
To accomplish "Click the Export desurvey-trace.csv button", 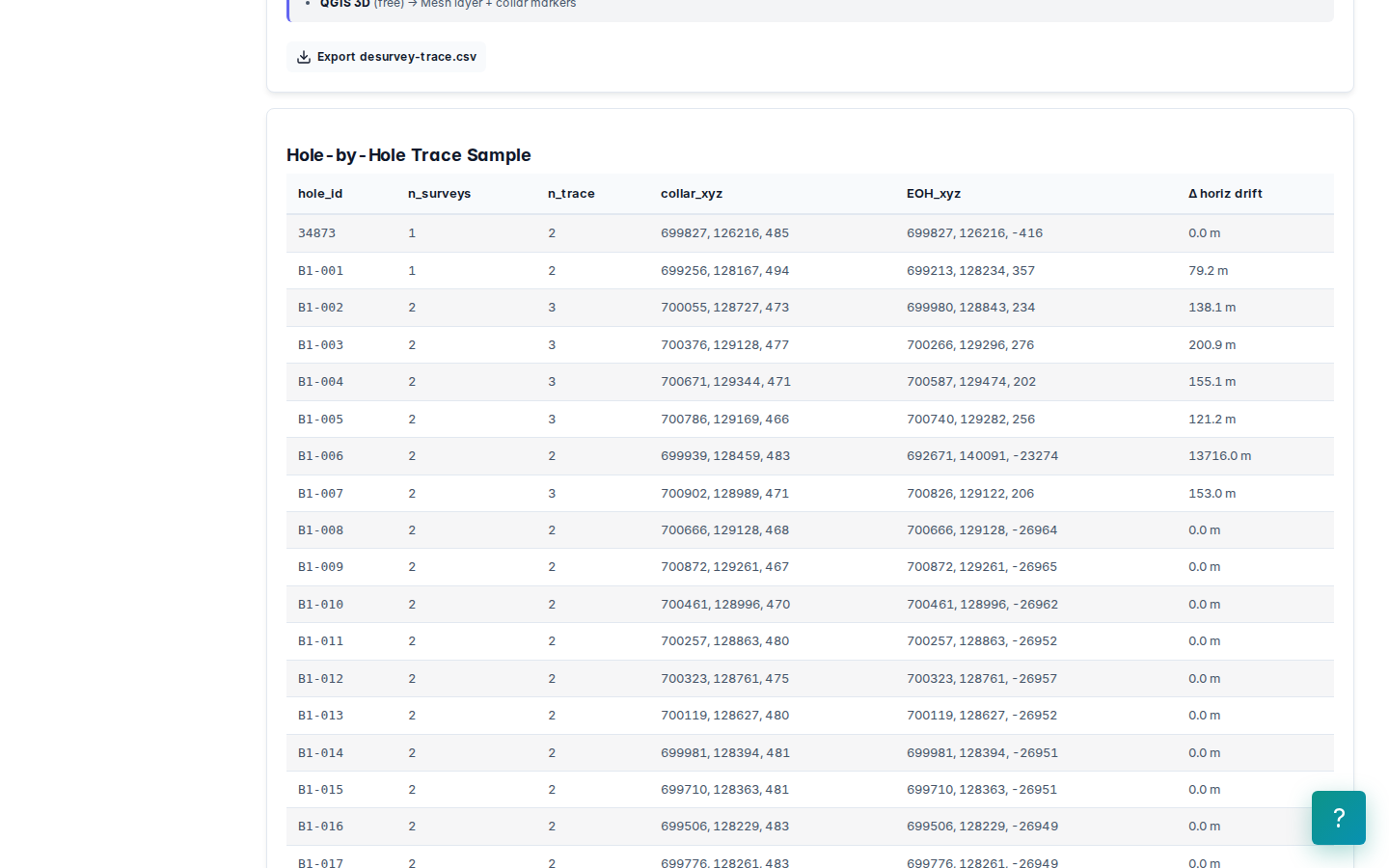I will (386, 57).
